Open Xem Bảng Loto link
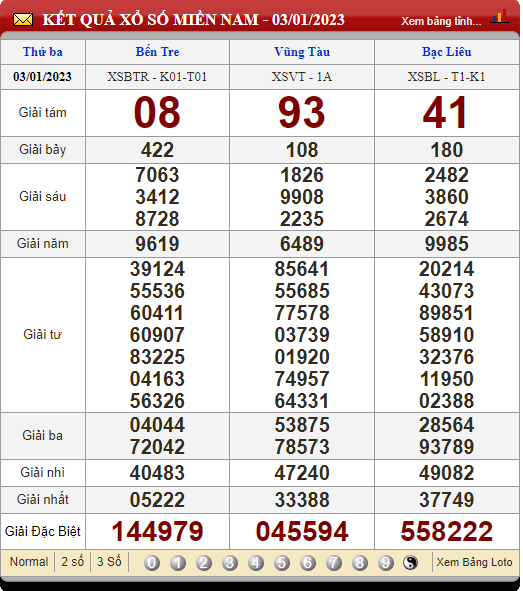 point(474,562)
